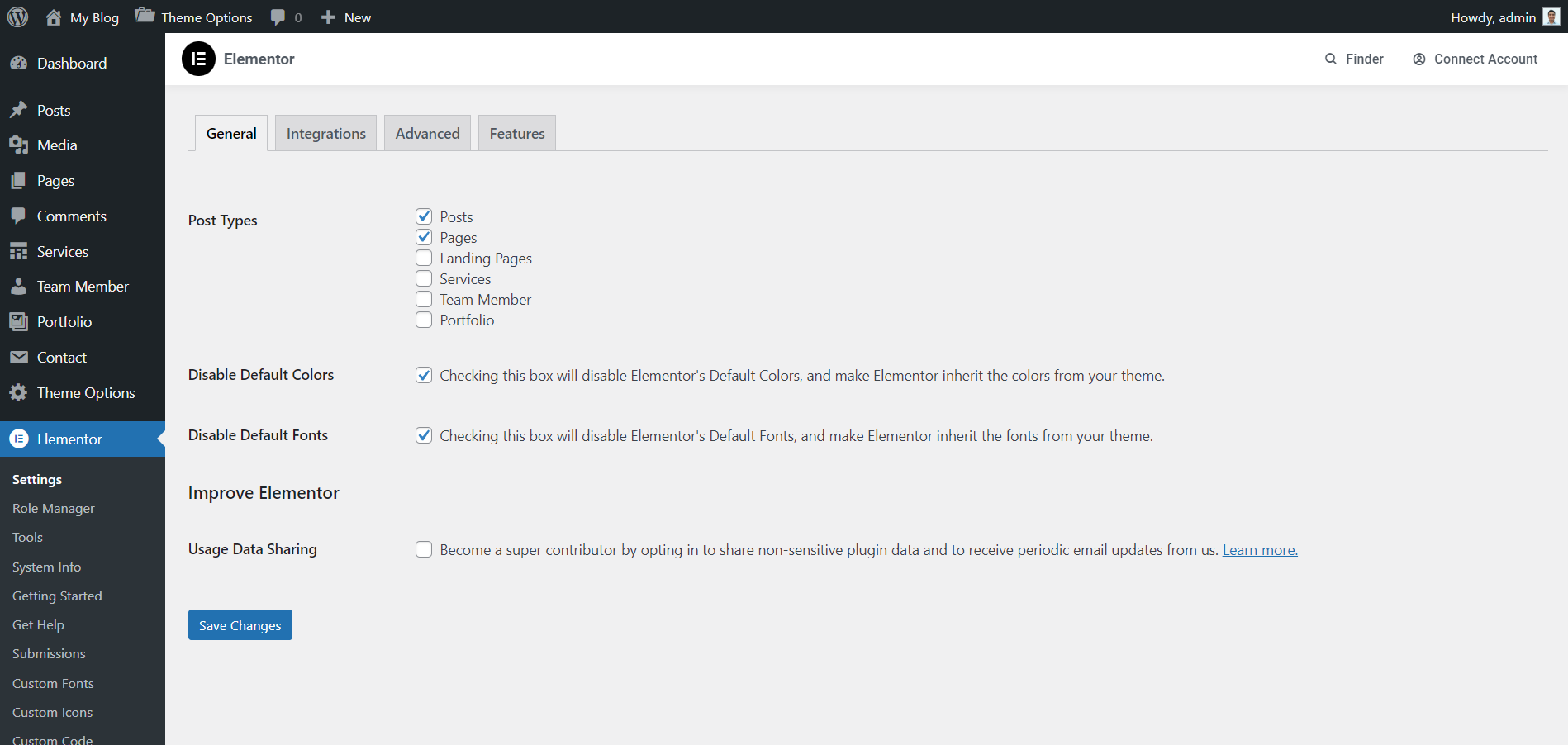The width and height of the screenshot is (1568, 745).
Task: Enable Landing Pages post type checkbox
Action: click(424, 259)
